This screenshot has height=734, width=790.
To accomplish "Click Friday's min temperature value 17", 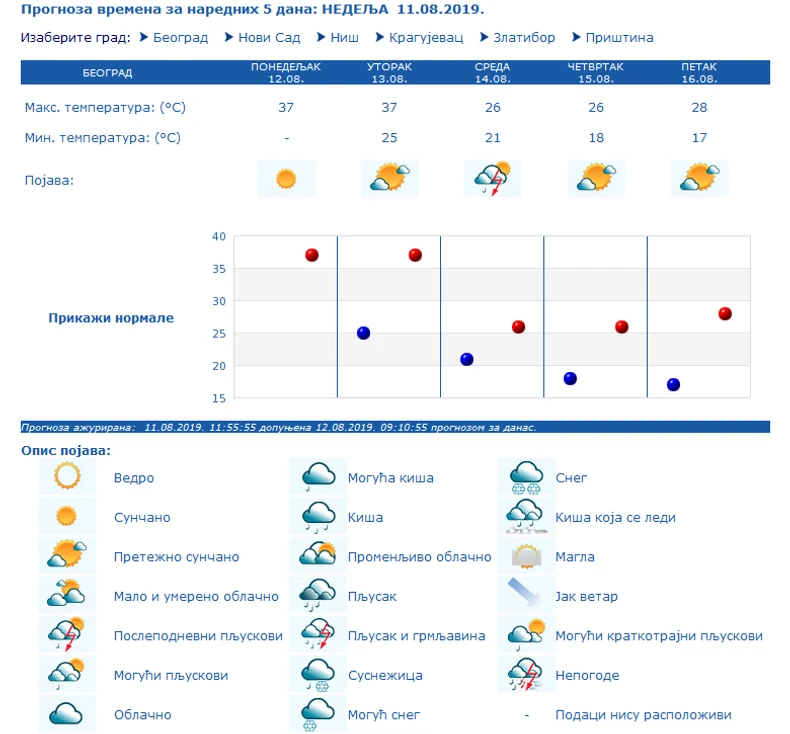I will click(x=699, y=138).
